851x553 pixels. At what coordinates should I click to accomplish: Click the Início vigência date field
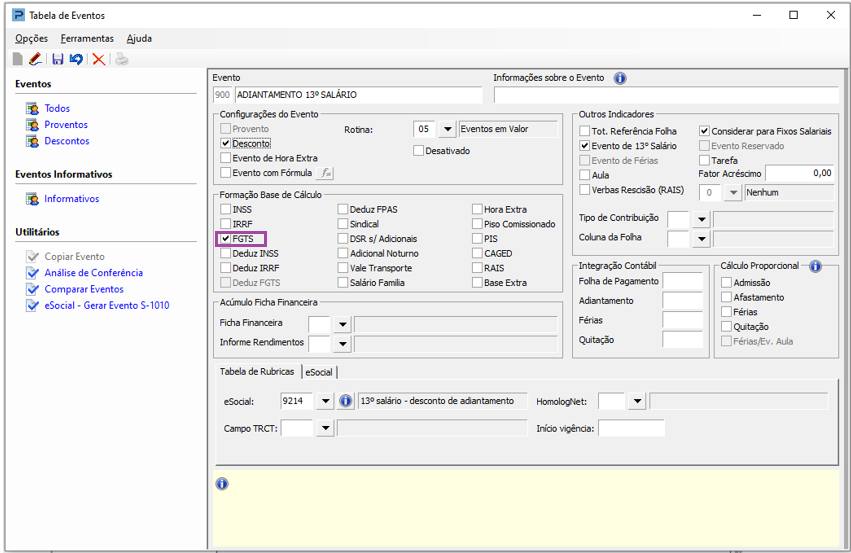click(630, 429)
